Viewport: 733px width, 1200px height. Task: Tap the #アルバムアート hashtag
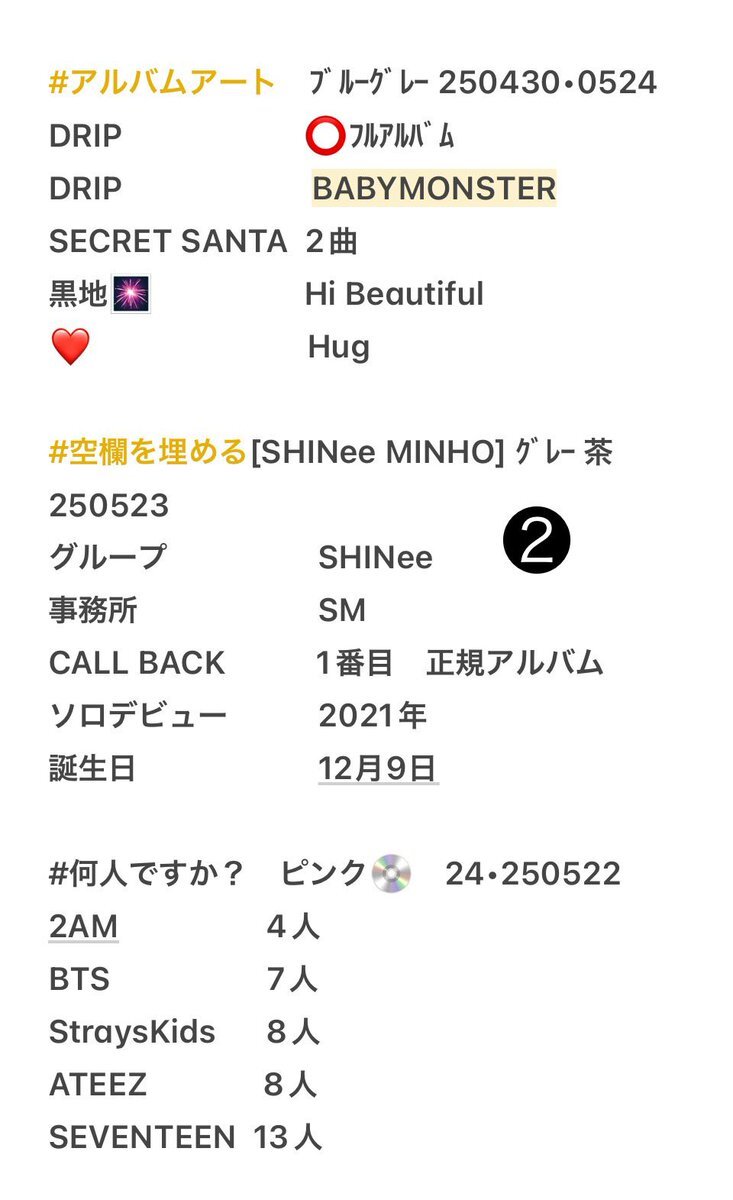coord(162,82)
